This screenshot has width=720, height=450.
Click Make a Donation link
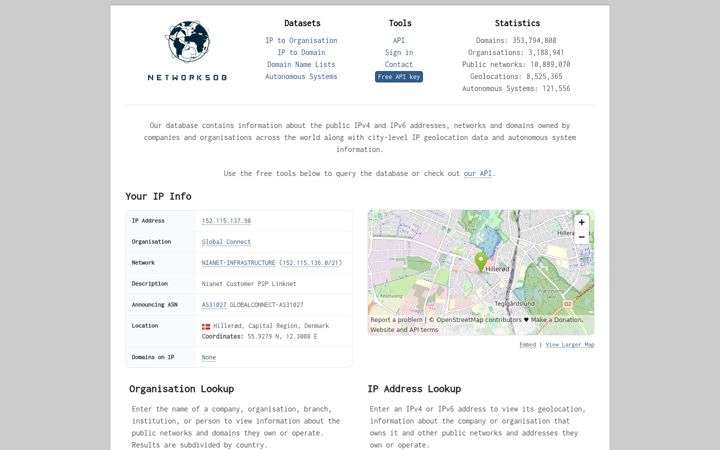click(x=557, y=320)
